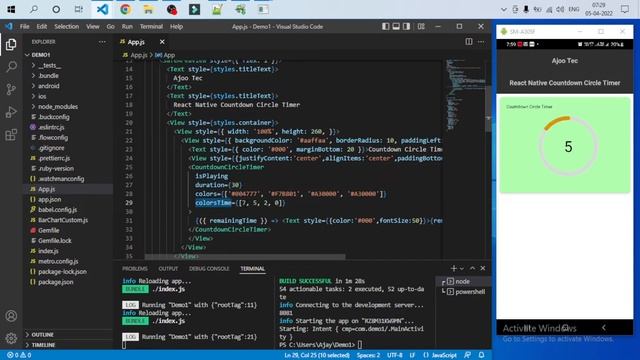The height and width of the screenshot is (360, 640).
Task: Close the terminal panel
Action: coord(483,268)
